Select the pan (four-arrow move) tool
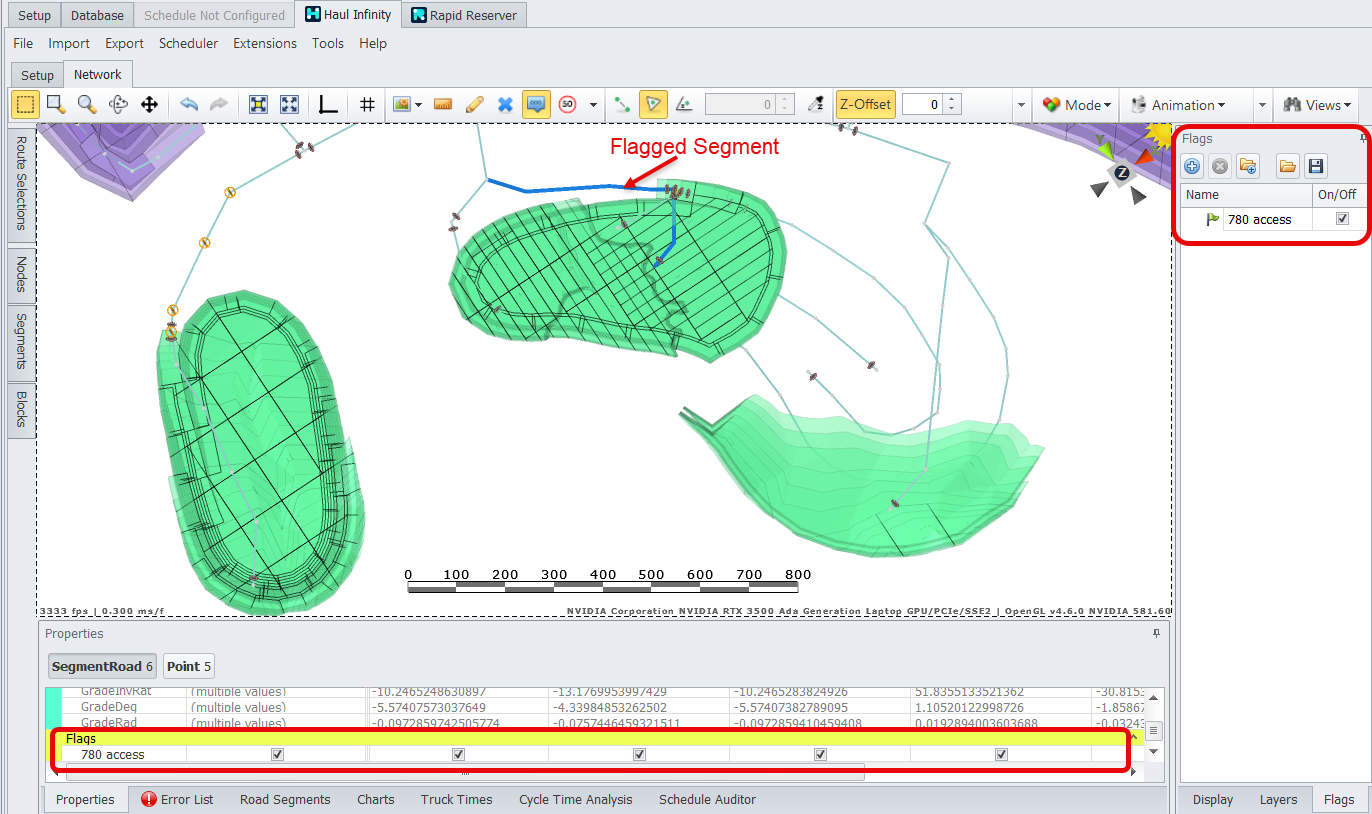 (x=149, y=104)
